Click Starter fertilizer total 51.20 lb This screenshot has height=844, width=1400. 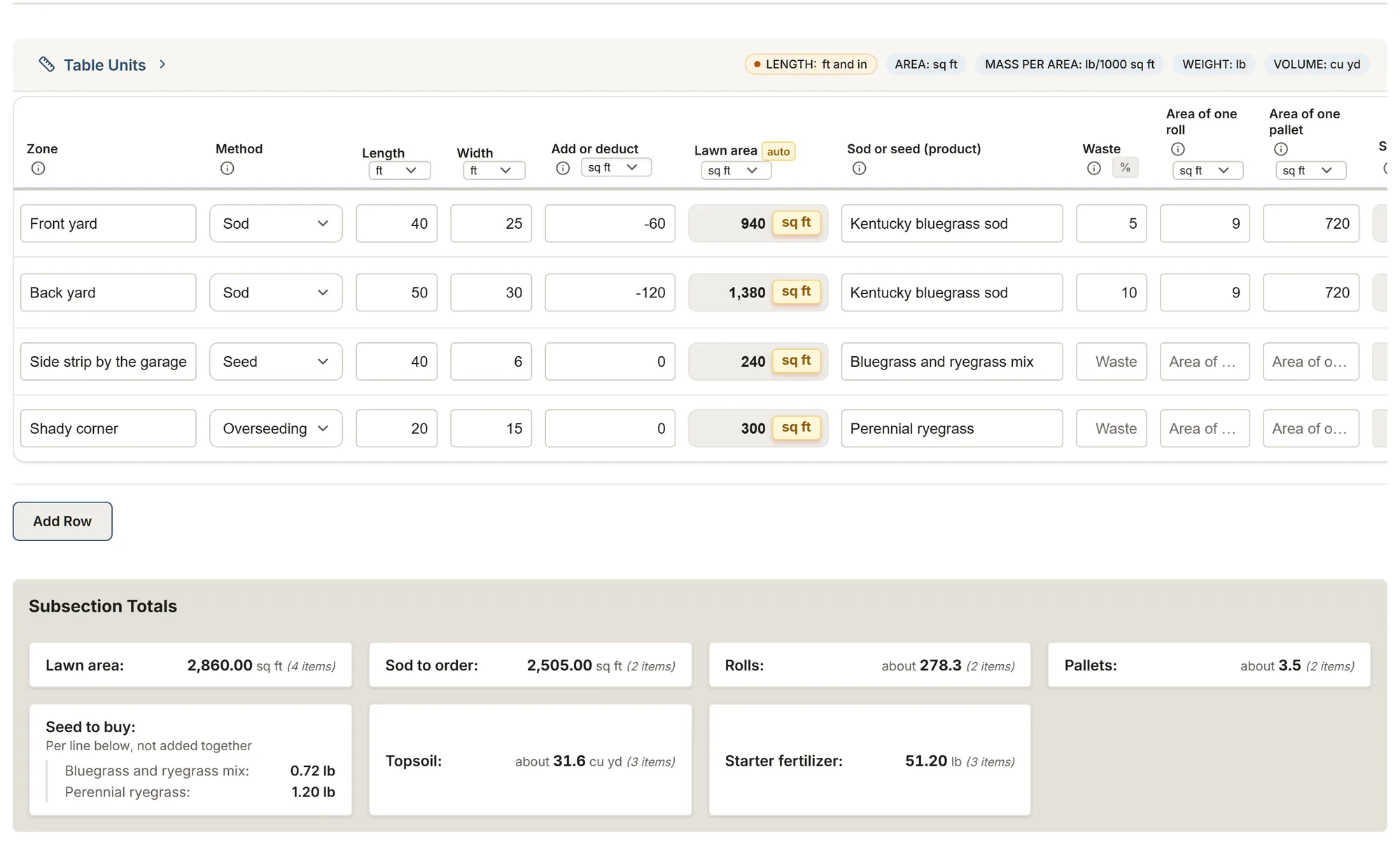[870, 761]
